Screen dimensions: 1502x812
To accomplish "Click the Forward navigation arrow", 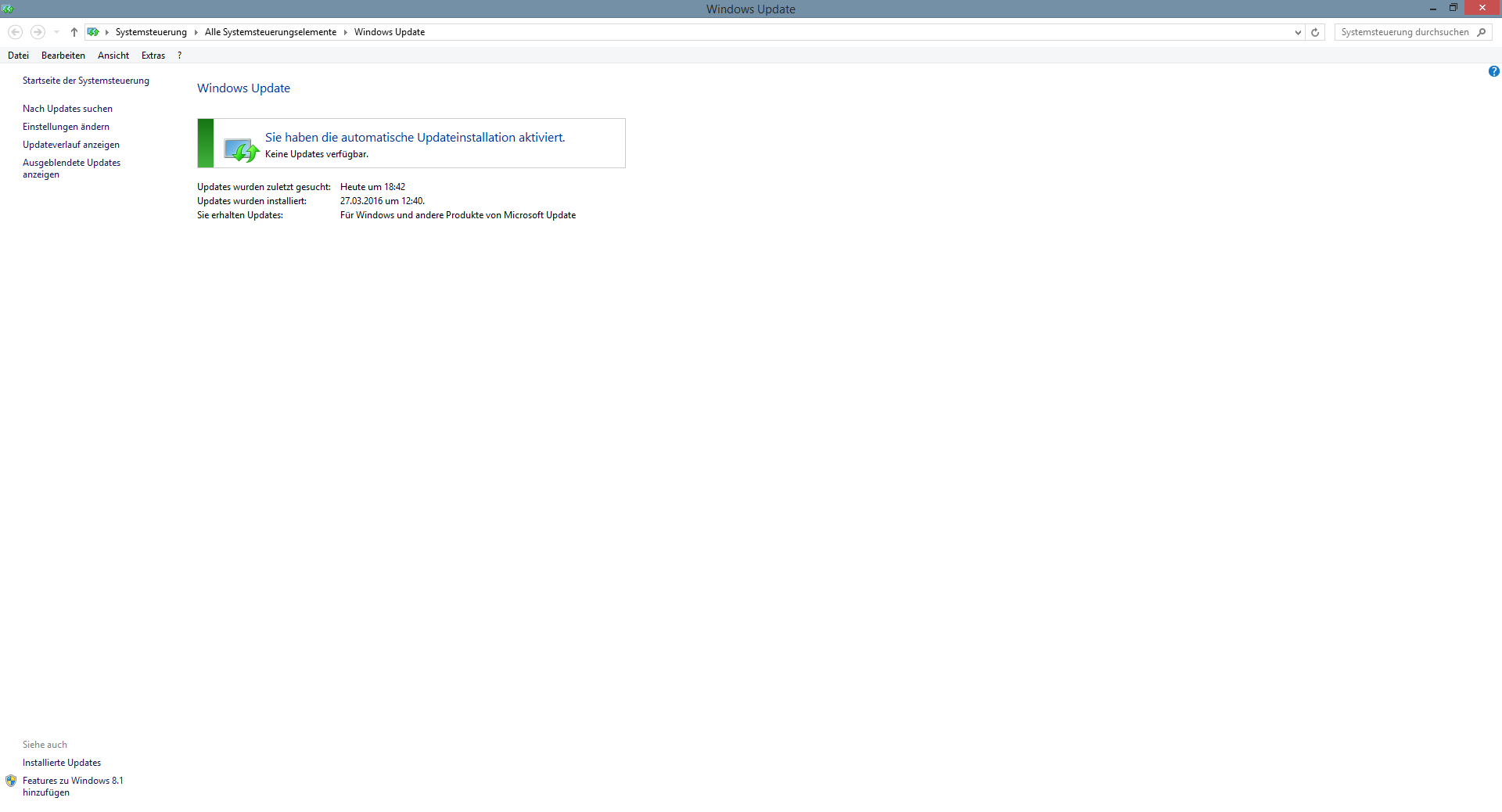I will coord(38,32).
